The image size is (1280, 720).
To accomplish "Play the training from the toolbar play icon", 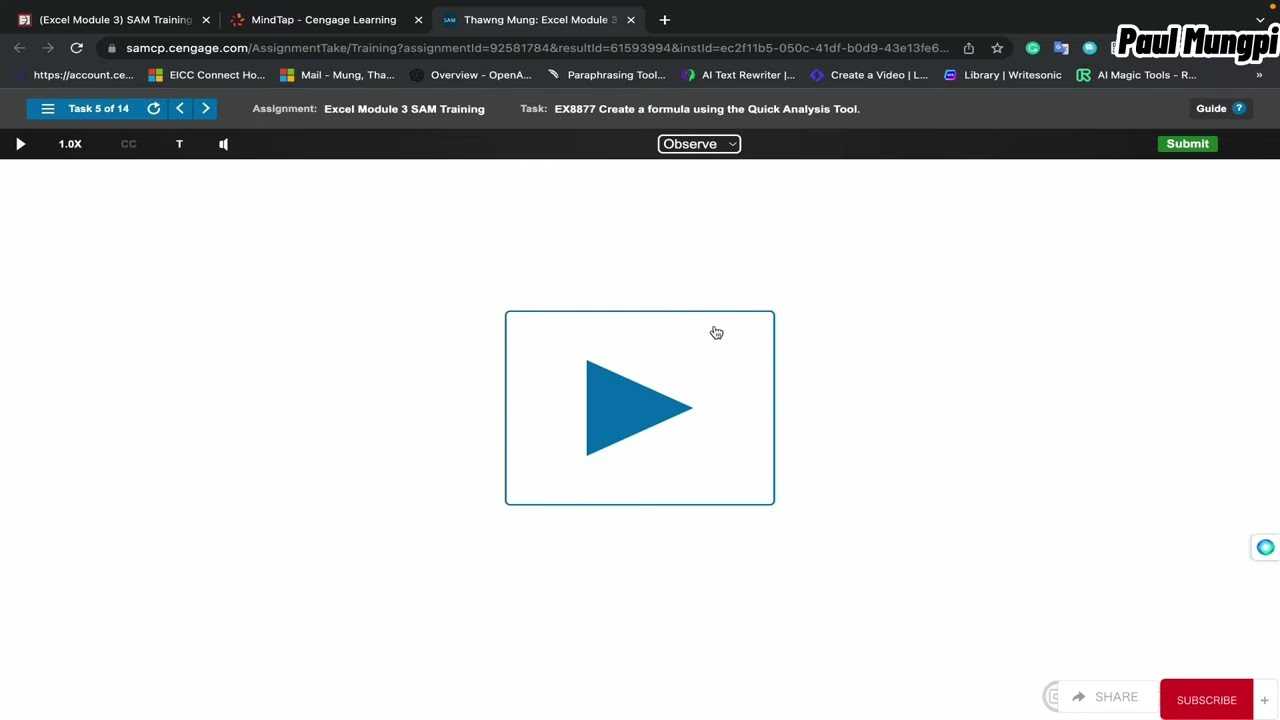I will tap(20, 144).
